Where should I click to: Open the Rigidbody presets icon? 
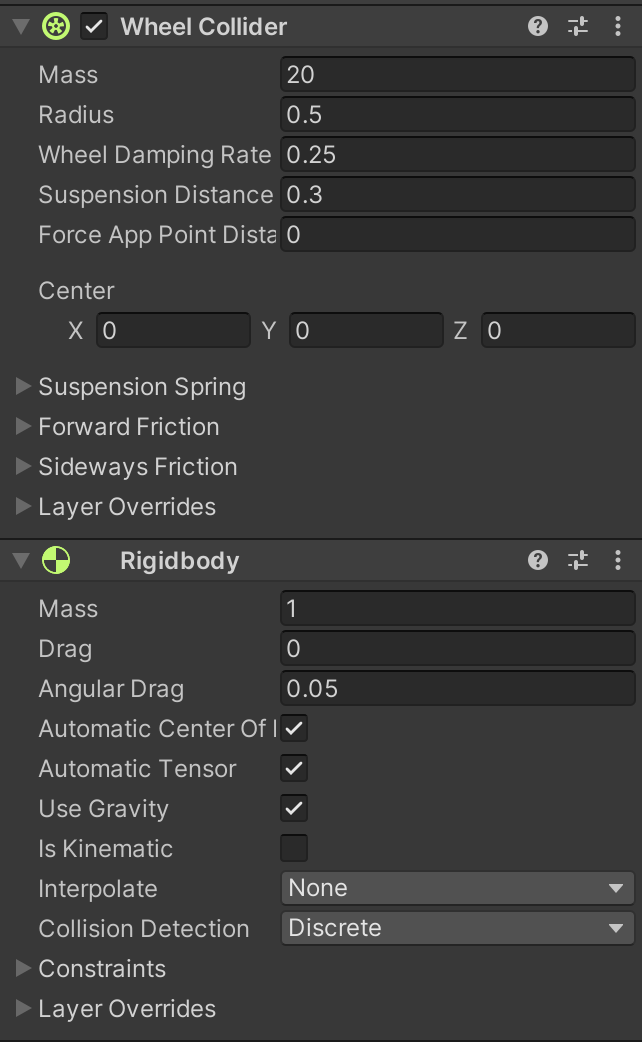pos(577,560)
